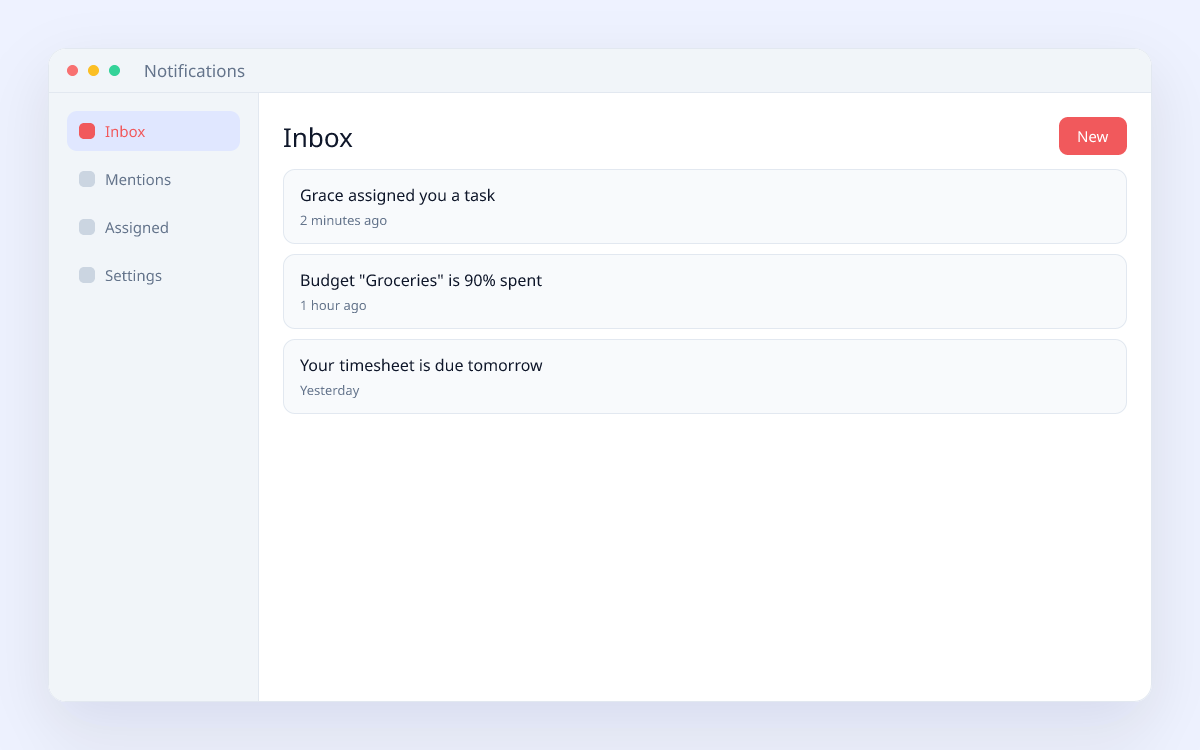Viewport: 1200px width, 750px height.
Task: Minimize the window with yellow dot
Action: coord(93,70)
